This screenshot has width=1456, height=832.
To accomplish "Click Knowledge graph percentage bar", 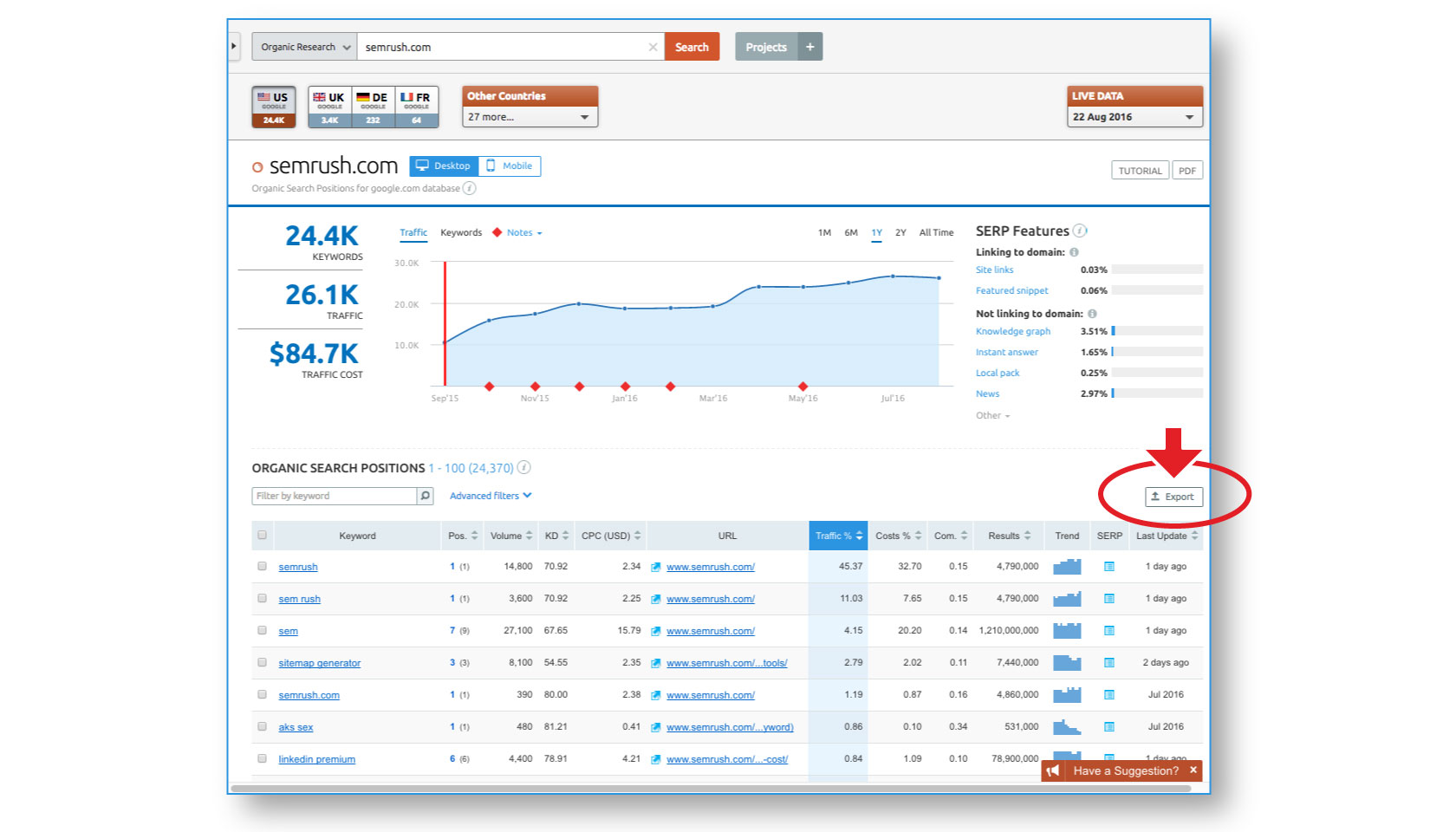I will [x=1157, y=331].
